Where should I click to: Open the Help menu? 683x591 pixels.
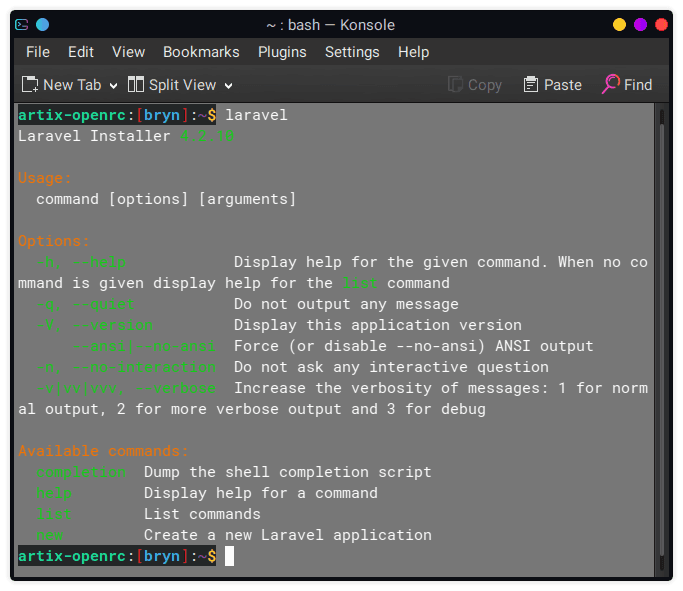(413, 52)
